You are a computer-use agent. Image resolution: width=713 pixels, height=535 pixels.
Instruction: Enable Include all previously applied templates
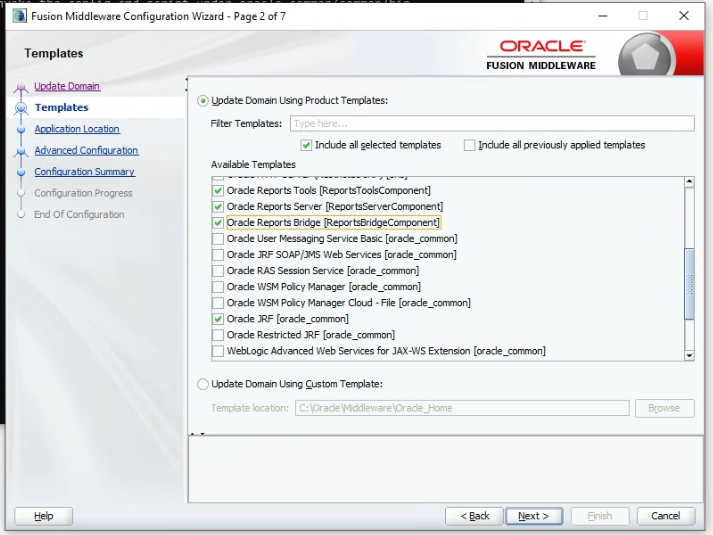[x=469, y=145]
